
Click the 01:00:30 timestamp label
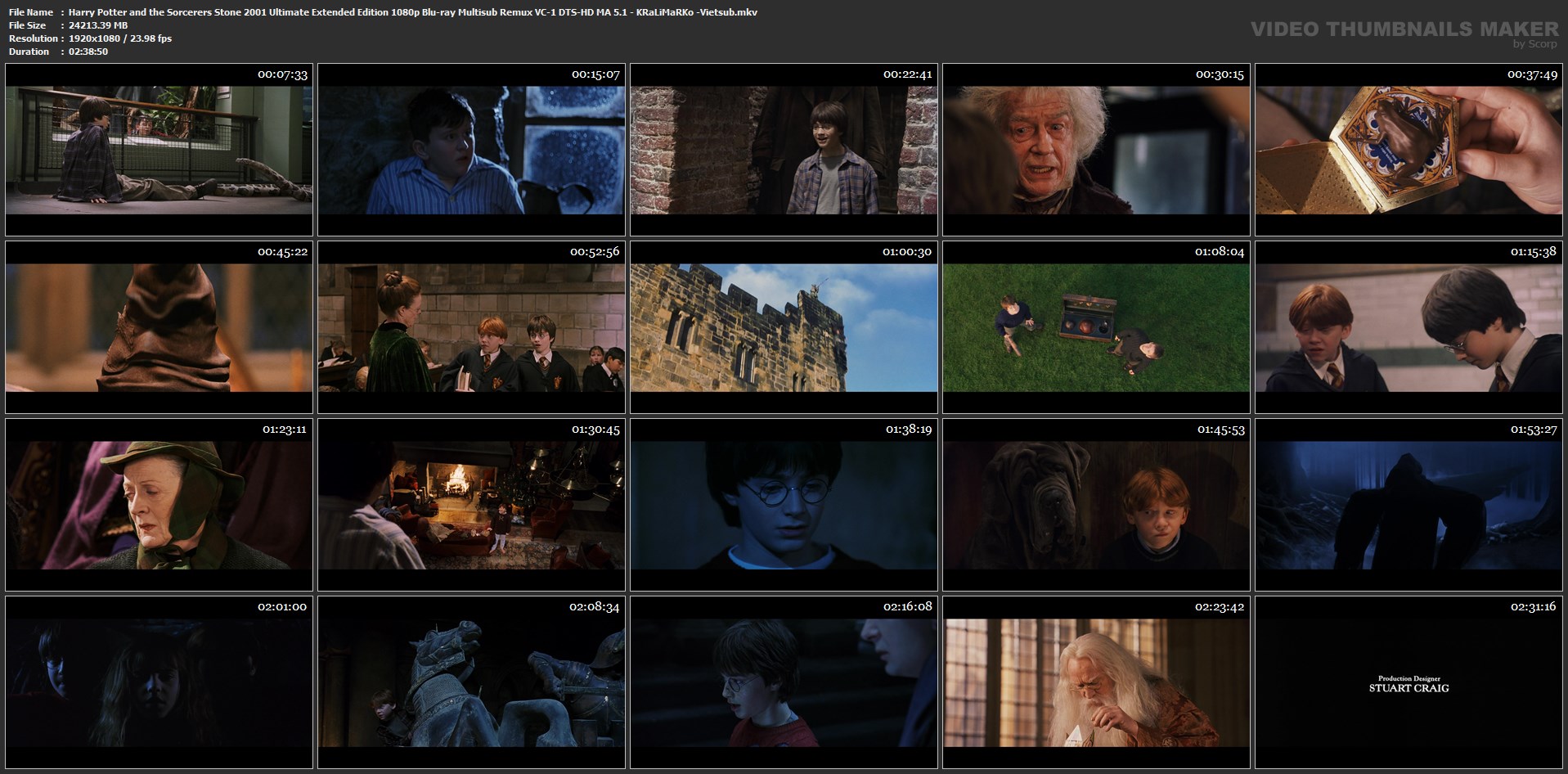907,252
